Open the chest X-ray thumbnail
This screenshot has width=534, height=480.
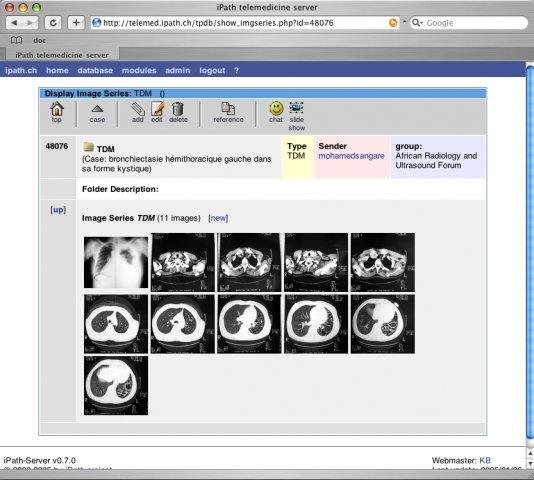point(116,263)
